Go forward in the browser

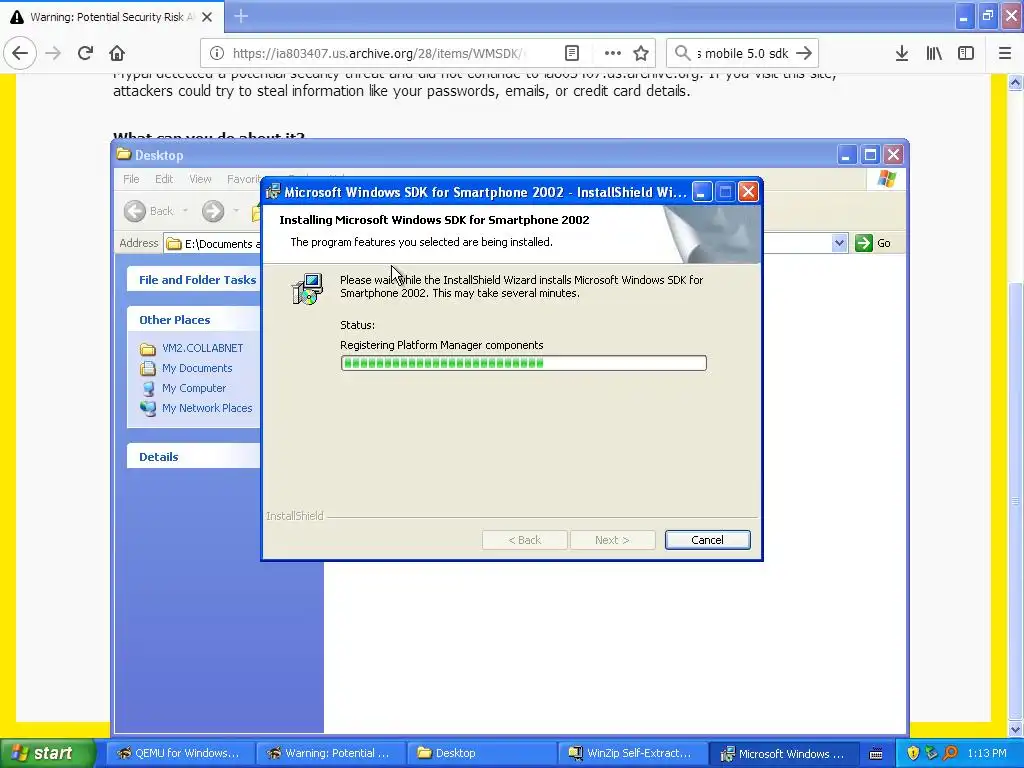[53, 53]
